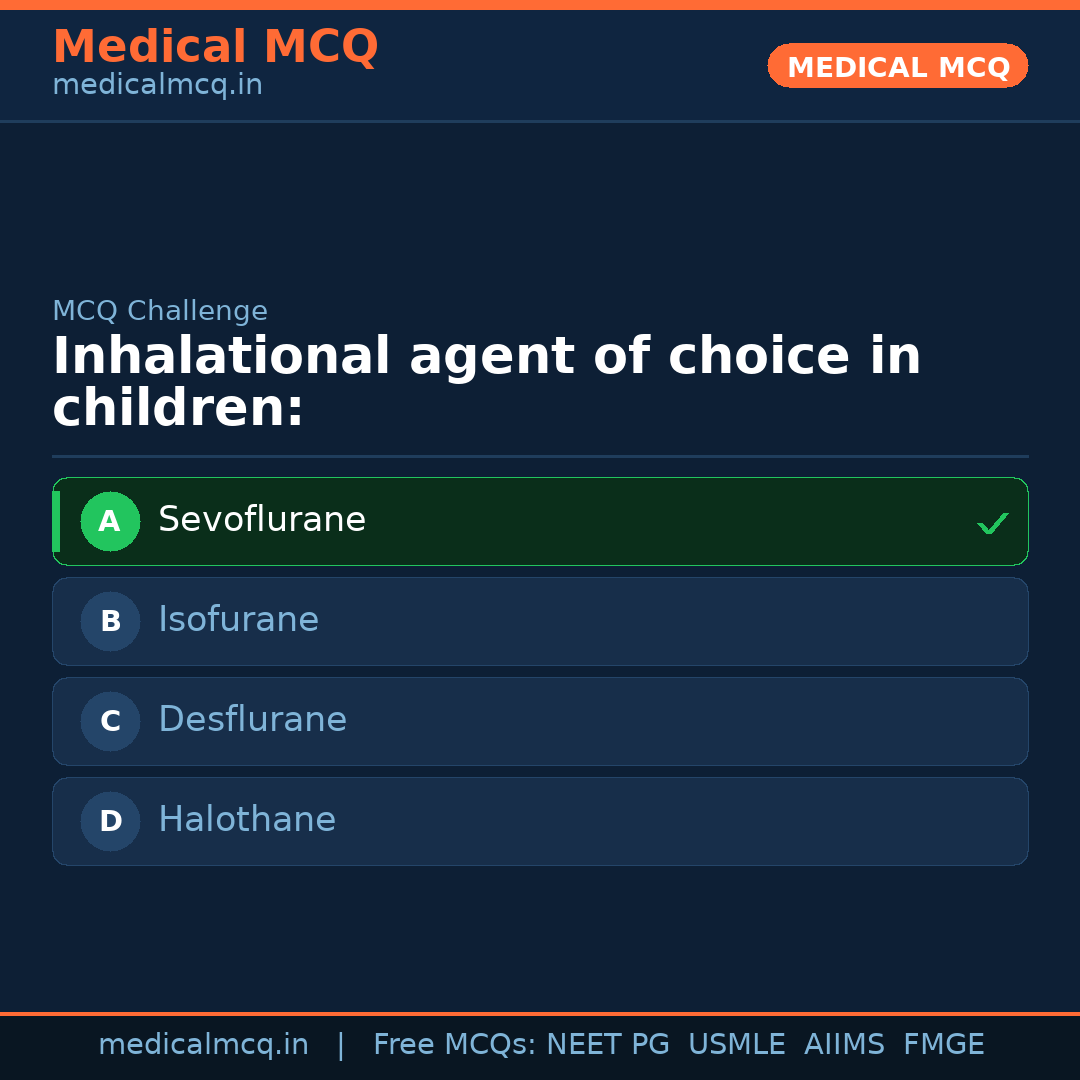Screen dimensions: 1080x1080
Task: Click the D option circle
Action: click(110, 821)
